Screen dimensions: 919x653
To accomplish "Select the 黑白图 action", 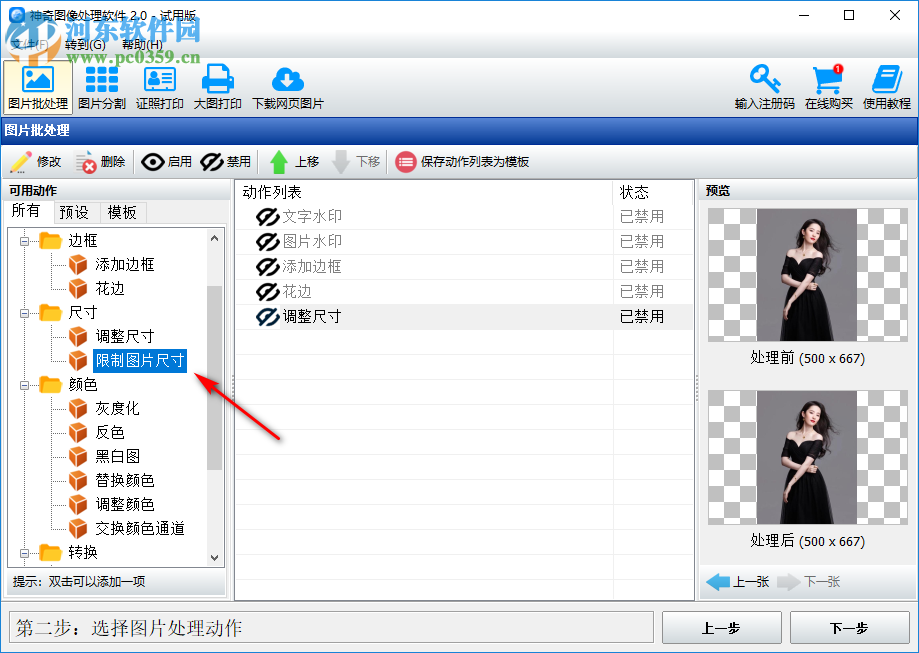I will pyautogui.click(x=117, y=456).
